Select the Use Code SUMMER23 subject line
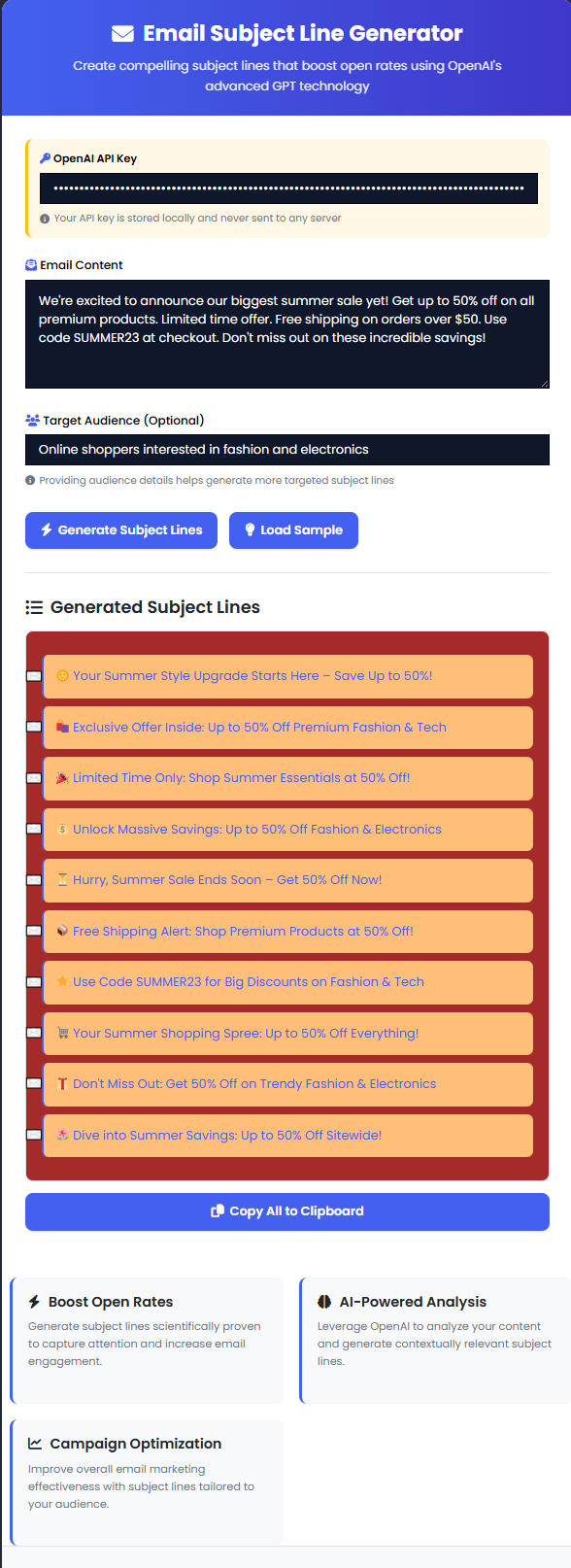The width and height of the screenshot is (571, 1568). 288,982
